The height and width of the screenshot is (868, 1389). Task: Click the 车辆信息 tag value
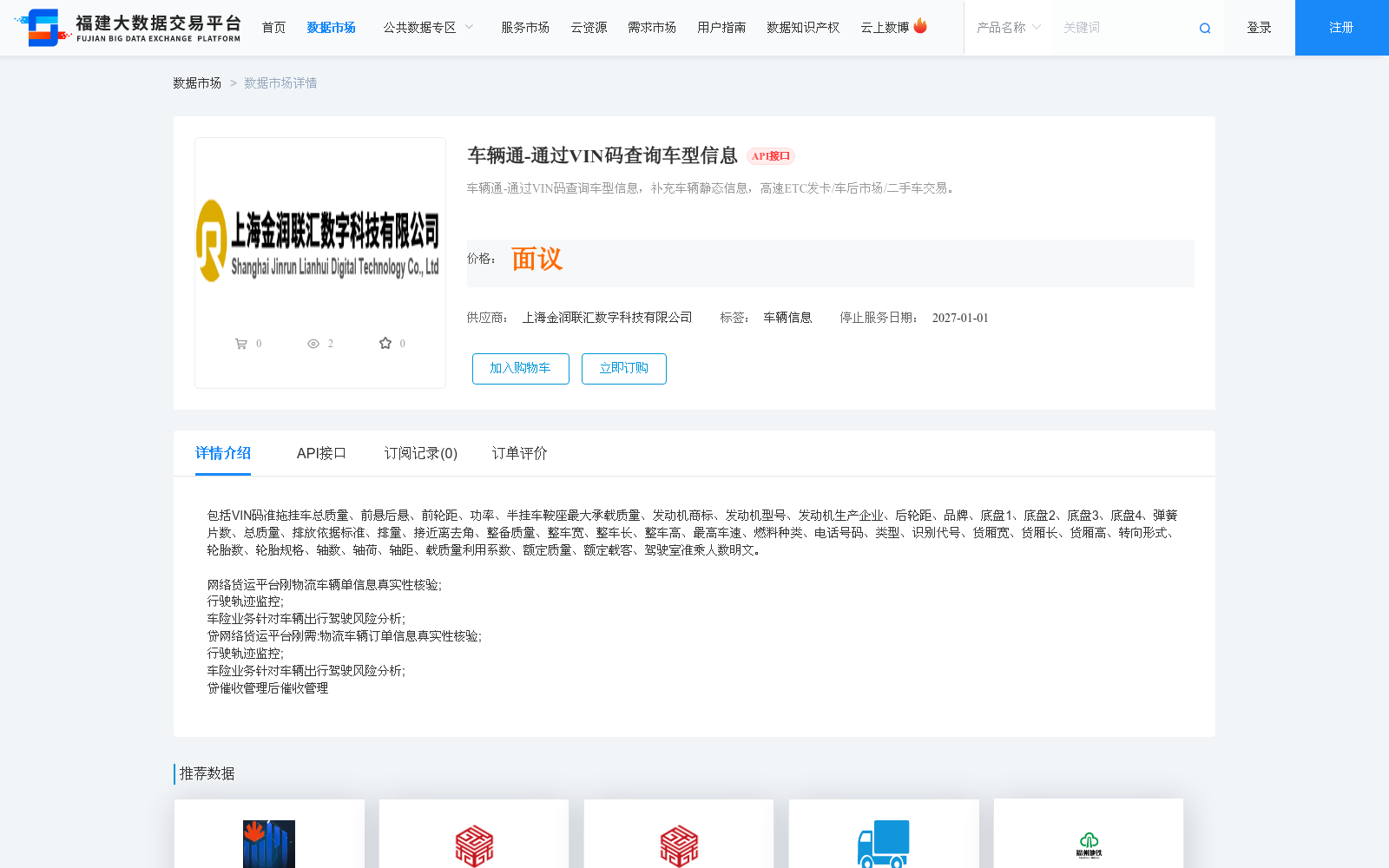click(x=787, y=318)
